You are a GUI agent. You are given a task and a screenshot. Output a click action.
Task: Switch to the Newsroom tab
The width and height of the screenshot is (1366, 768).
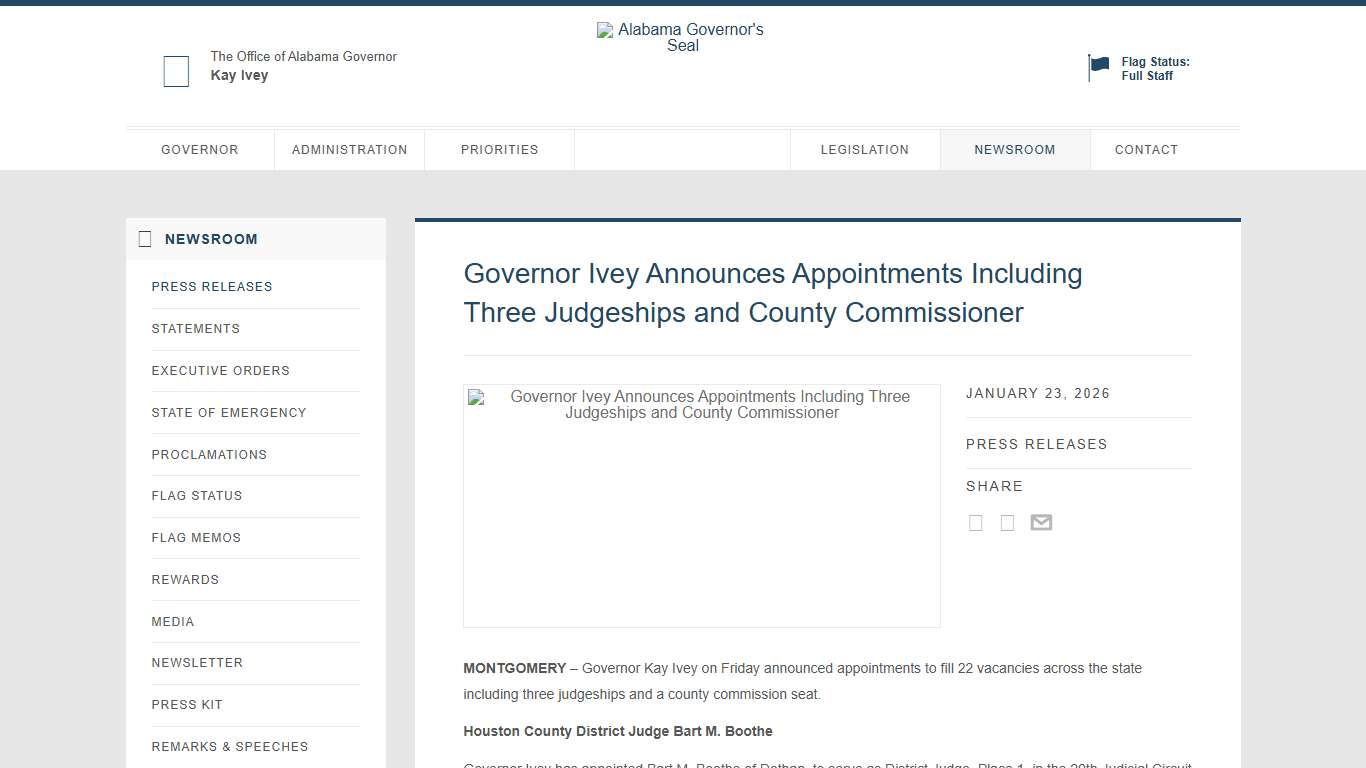point(1015,149)
